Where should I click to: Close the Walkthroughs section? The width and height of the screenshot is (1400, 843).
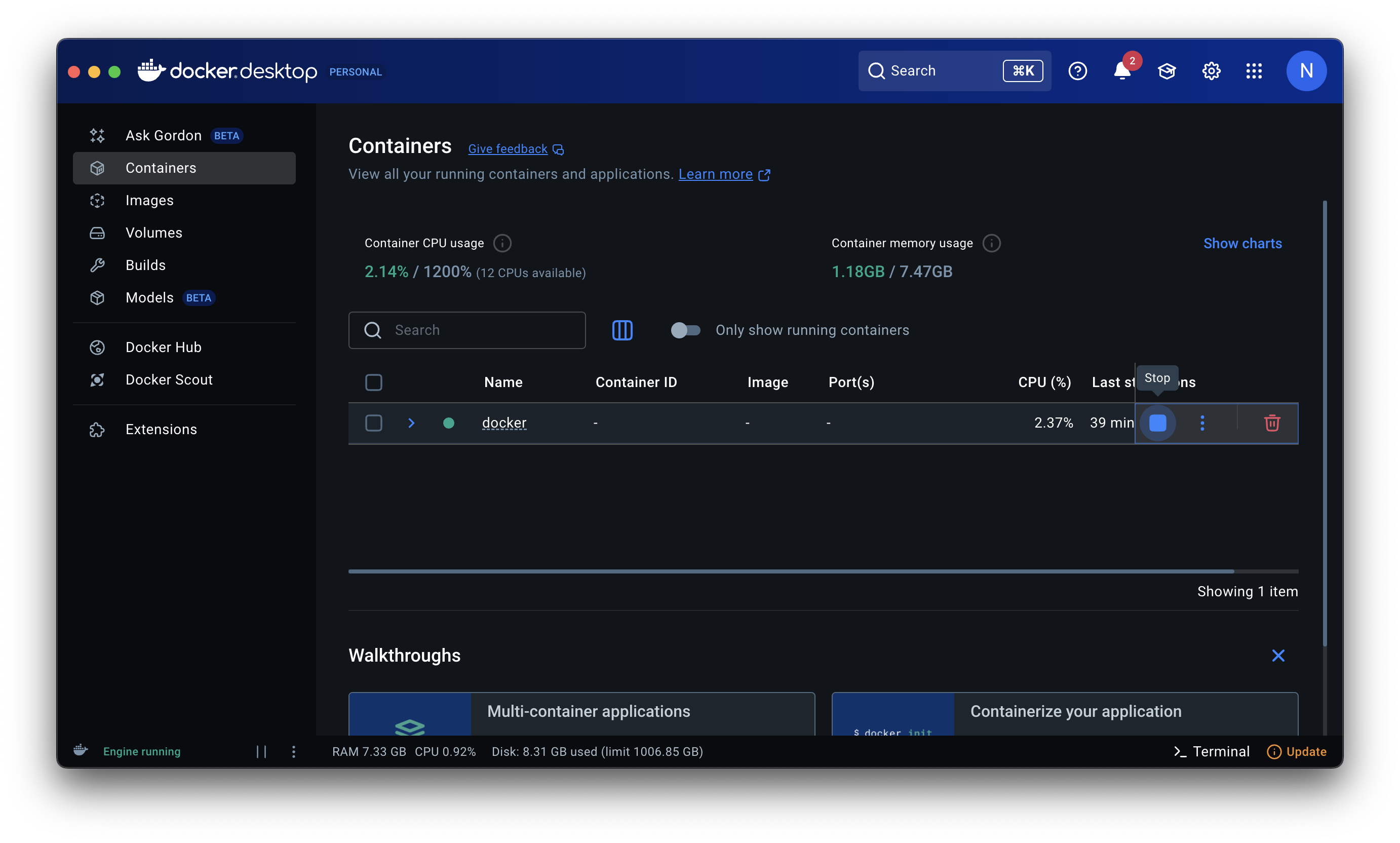(1277, 656)
